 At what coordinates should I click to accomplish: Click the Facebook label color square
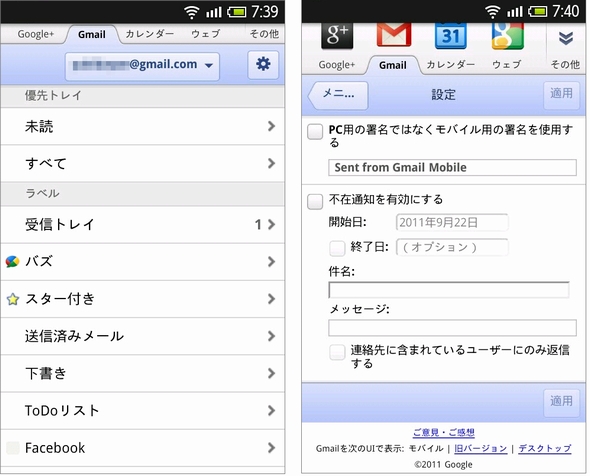point(13,448)
